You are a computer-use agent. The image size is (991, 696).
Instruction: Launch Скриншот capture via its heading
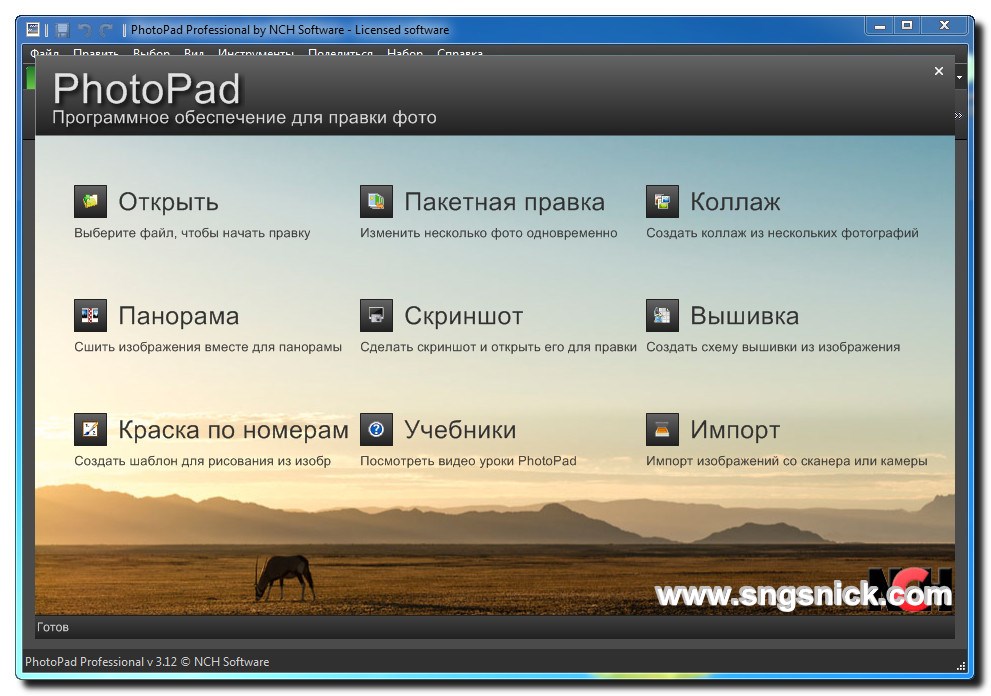tap(463, 316)
